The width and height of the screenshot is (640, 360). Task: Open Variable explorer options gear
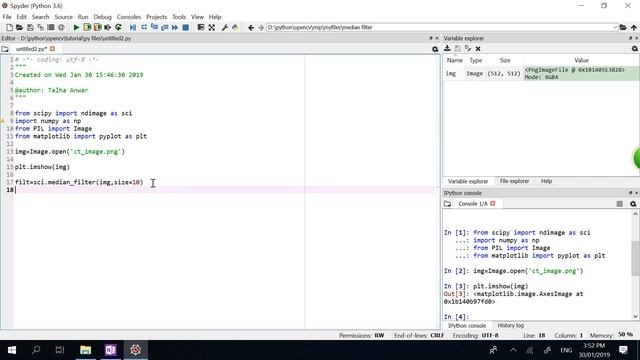635,49
